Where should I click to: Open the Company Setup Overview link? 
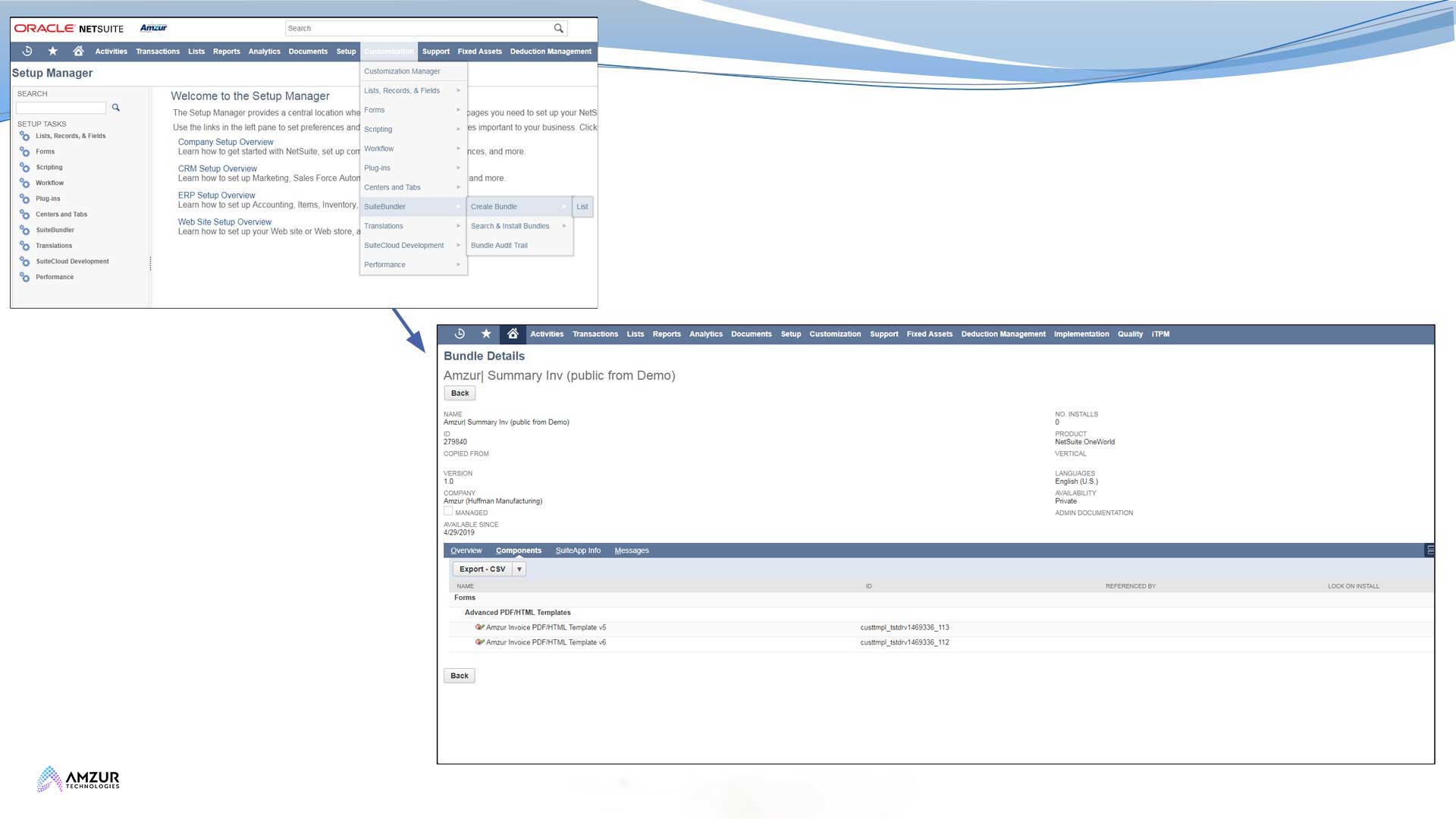[x=226, y=142]
